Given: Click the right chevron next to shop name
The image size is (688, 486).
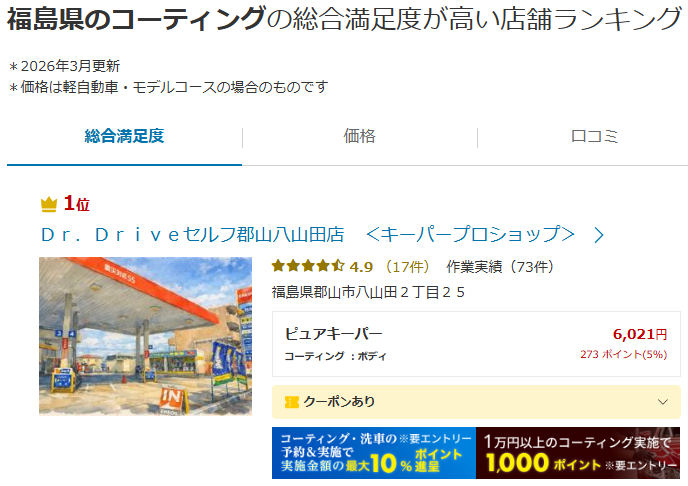Looking at the screenshot, I should coord(599,236).
